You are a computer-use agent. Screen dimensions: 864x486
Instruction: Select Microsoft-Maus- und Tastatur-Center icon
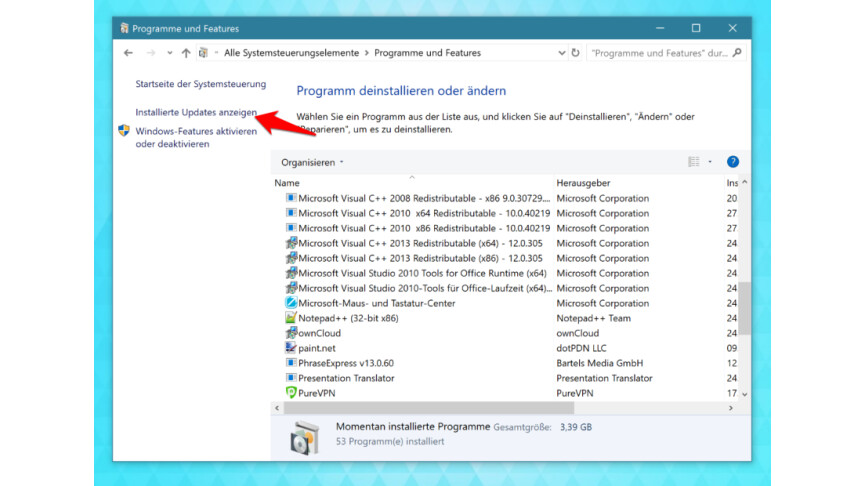click(291, 303)
